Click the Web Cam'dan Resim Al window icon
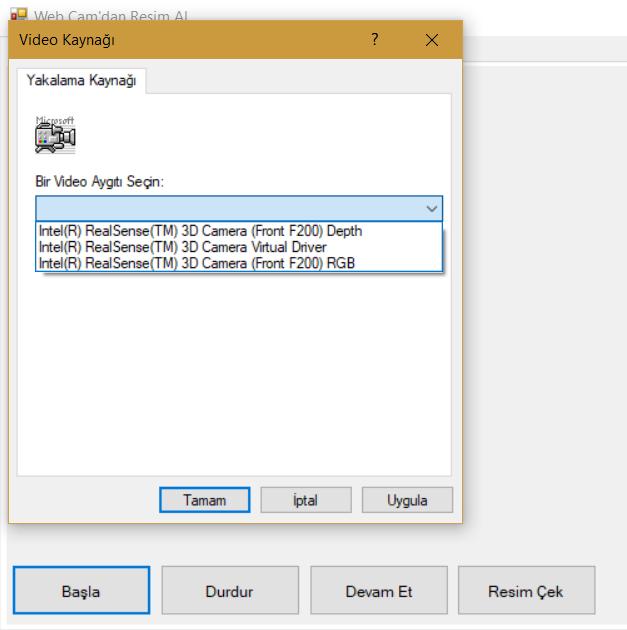 [18, 14]
